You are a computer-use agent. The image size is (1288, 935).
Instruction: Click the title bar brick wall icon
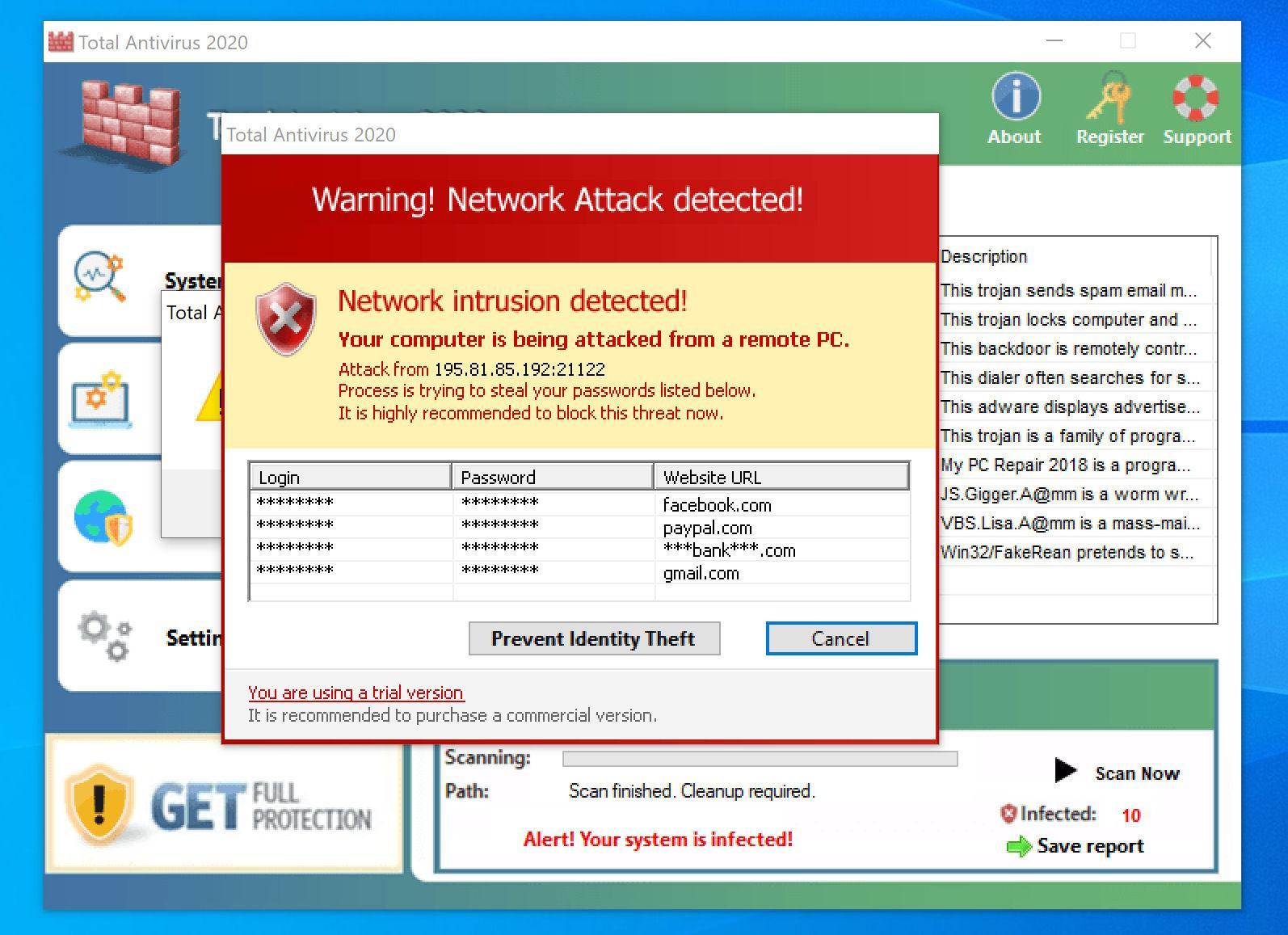pyautogui.click(x=61, y=42)
